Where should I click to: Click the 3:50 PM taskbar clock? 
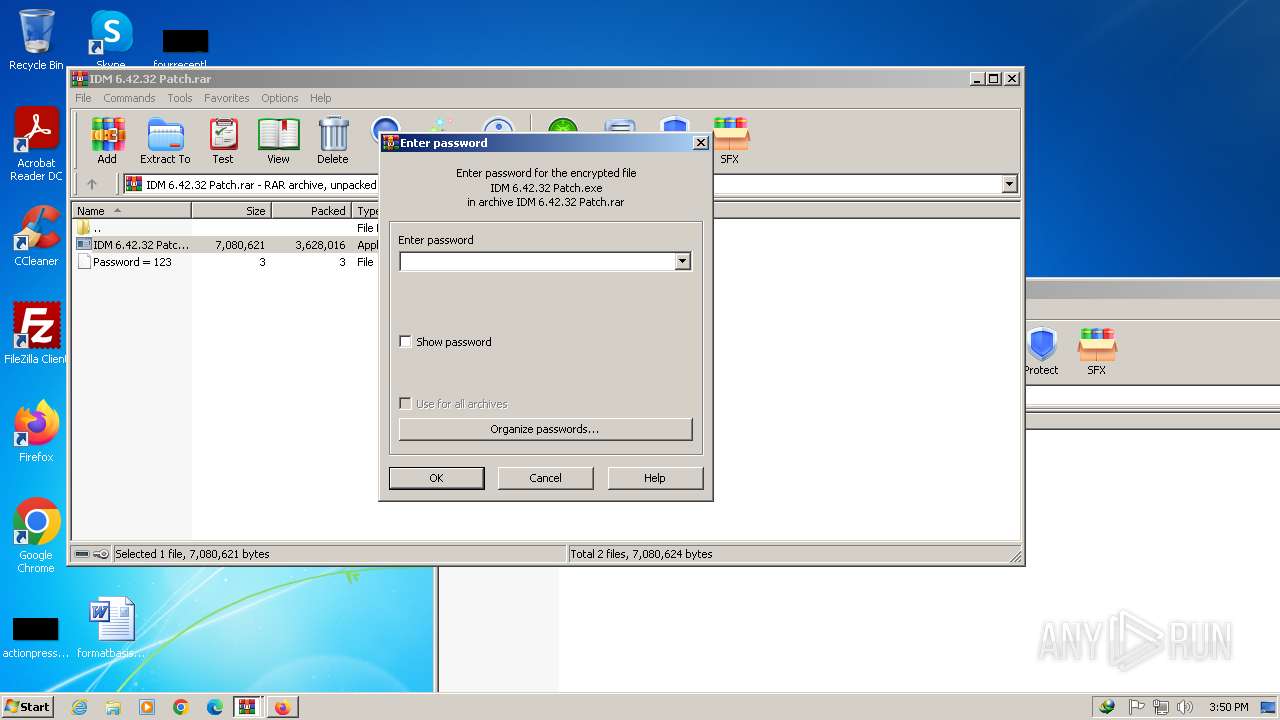coord(1228,707)
